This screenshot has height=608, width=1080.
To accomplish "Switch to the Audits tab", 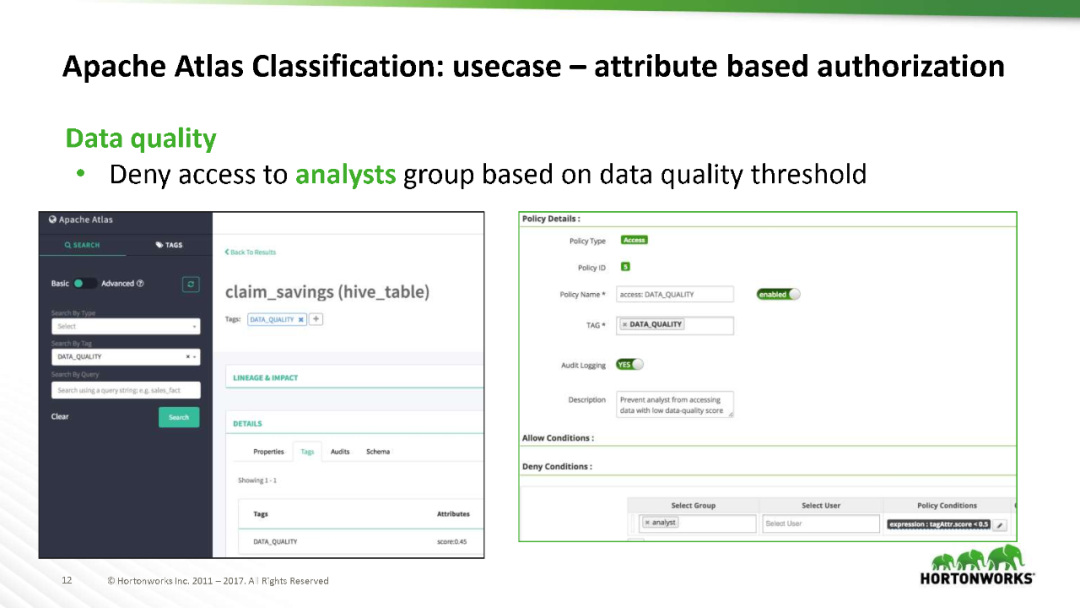I will [340, 452].
